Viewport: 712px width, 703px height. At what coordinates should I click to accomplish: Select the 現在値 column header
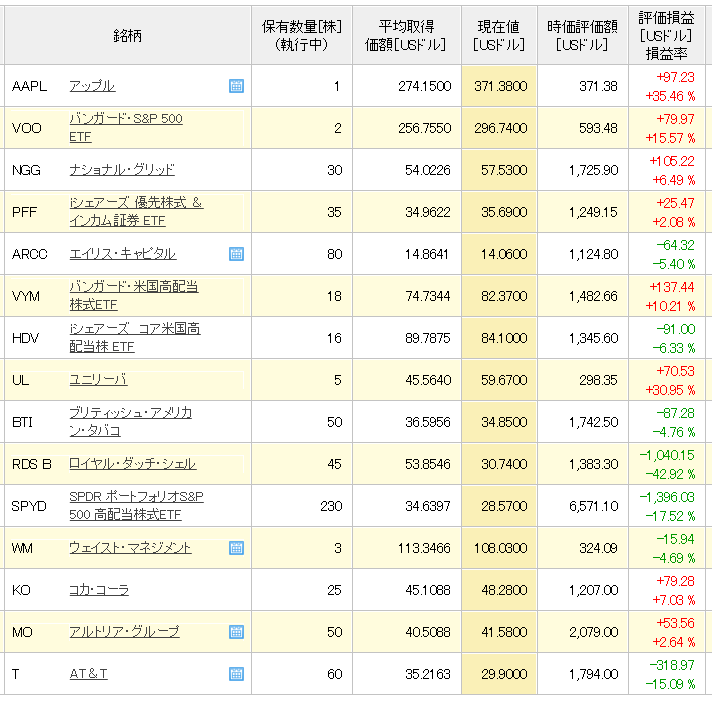tap(499, 35)
